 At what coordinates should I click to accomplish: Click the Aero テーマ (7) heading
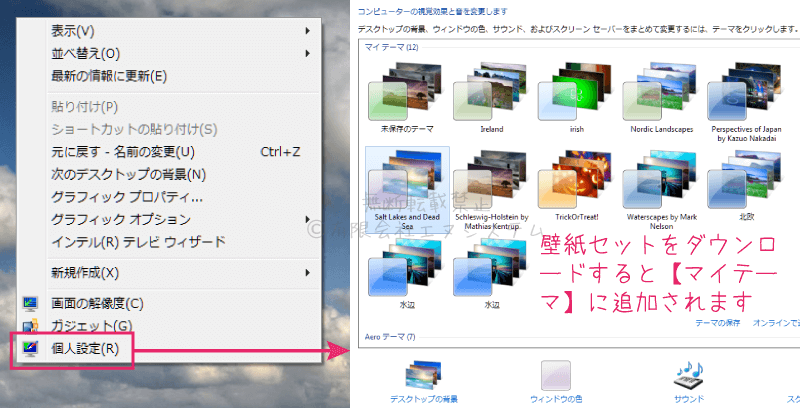(x=390, y=337)
